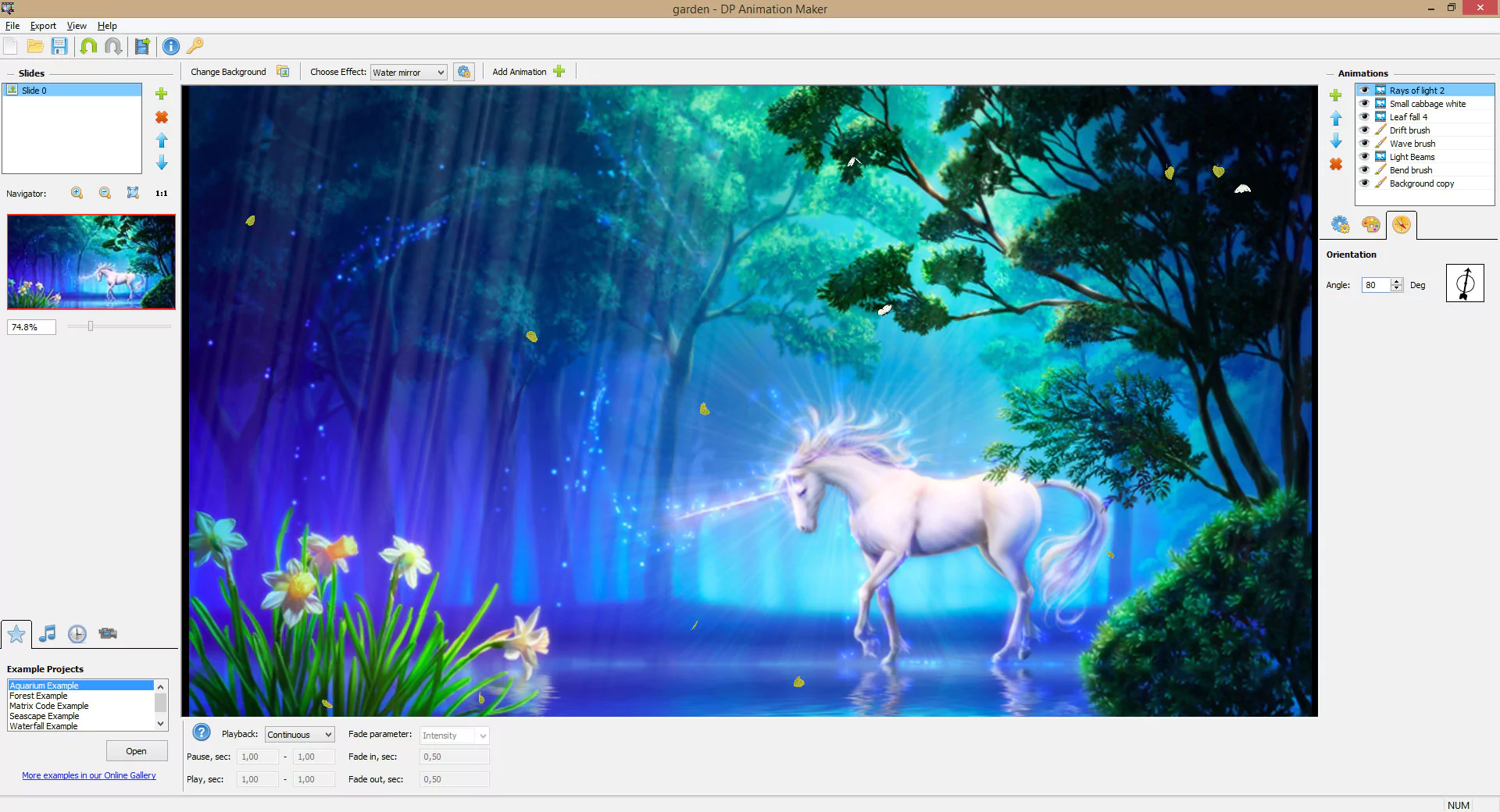Open the export video toolbar icon
This screenshot has height=812, width=1500.
141,47
